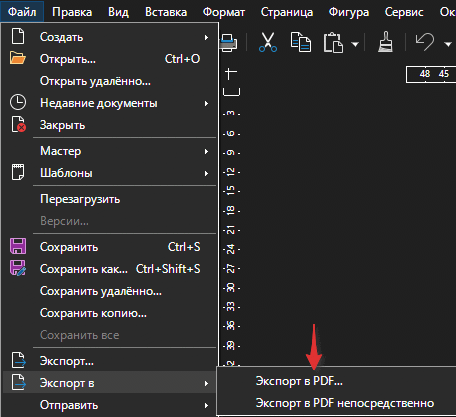Open the Правка menu
The image size is (456, 417).
[x=72, y=12]
